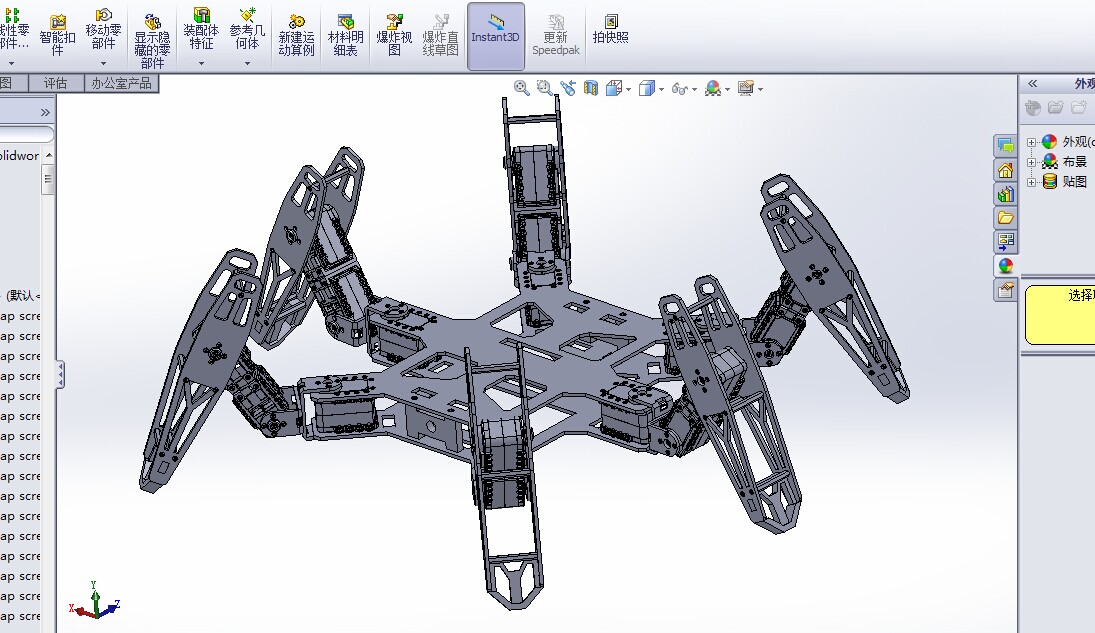The image size is (1095, 633).
Task: Open SolidWorks Resources home tab
Action: 1006,170
